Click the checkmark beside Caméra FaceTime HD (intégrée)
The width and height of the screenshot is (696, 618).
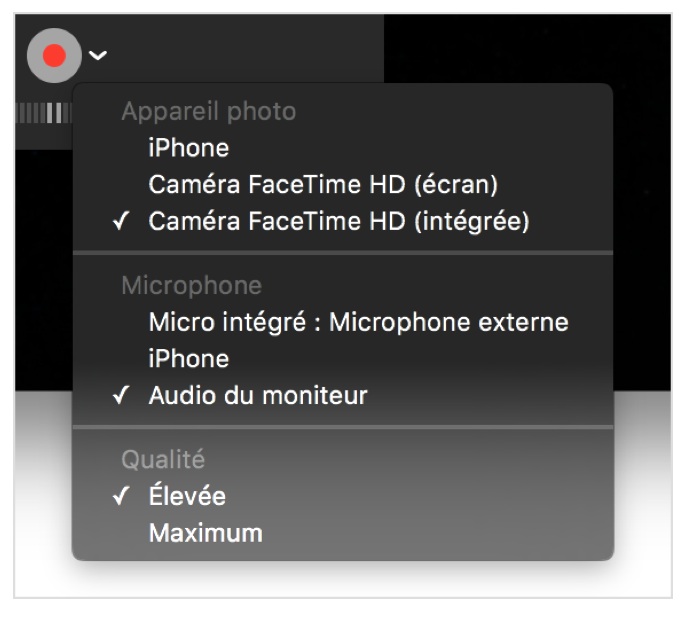(122, 222)
